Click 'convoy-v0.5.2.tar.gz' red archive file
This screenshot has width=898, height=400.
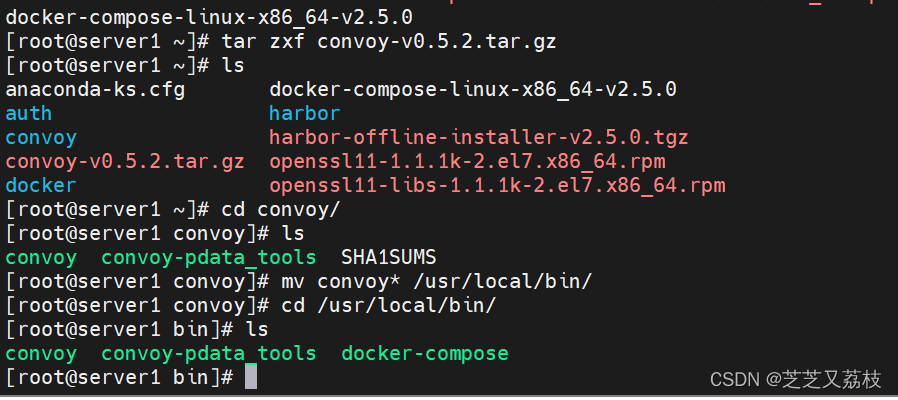[125, 162]
